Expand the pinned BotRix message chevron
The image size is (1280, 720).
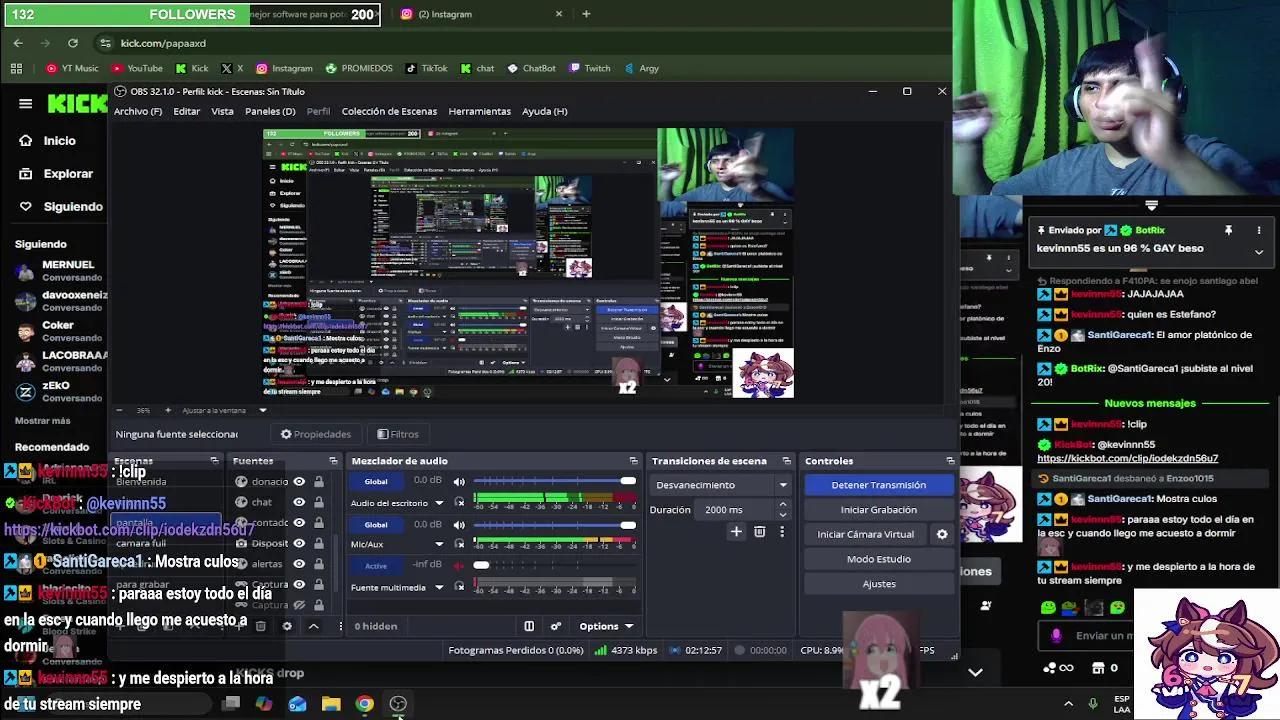1259,252
